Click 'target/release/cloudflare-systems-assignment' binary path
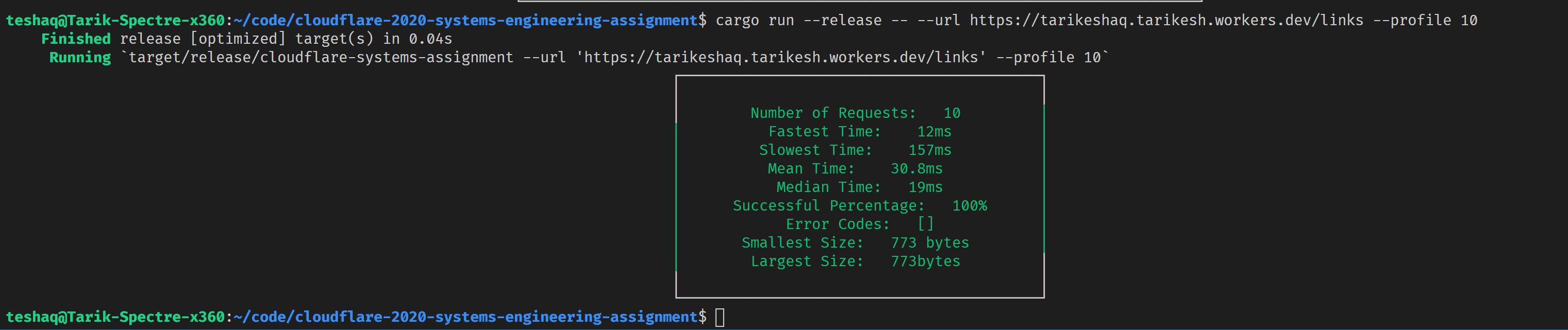This screenshot has width=1568, height=330. point(321,57)
